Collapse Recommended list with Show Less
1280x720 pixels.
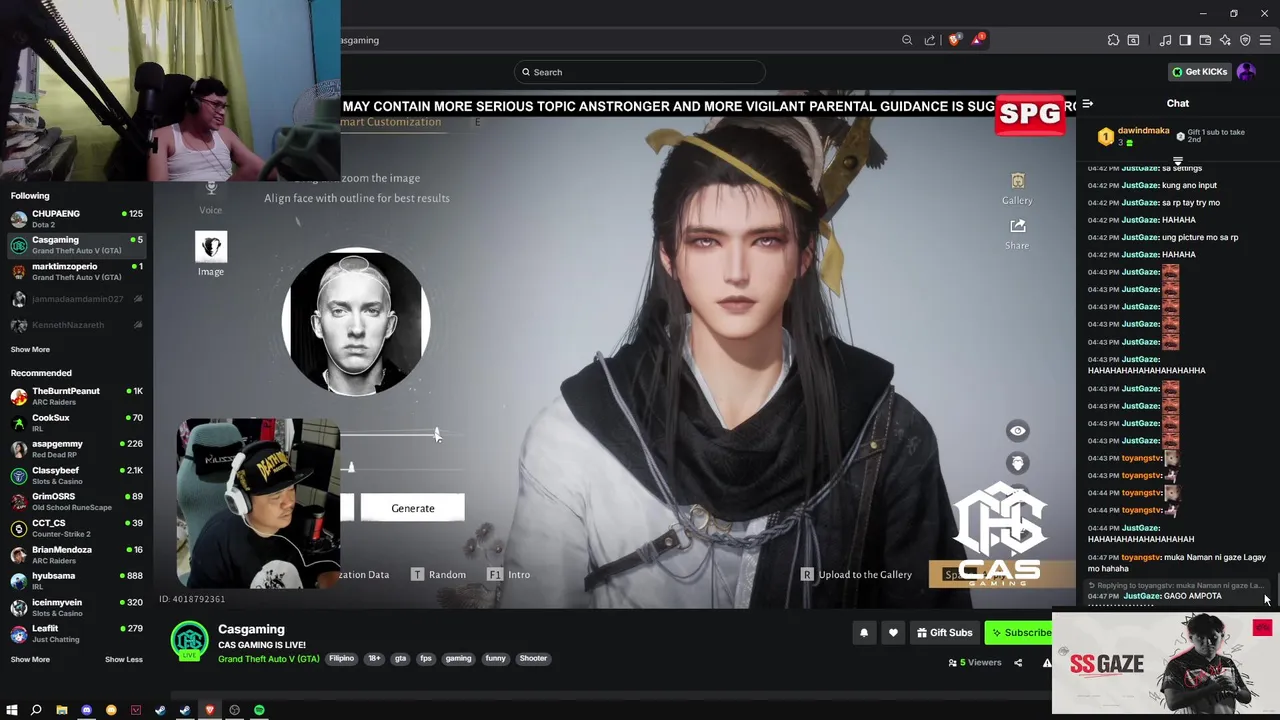coord(123,659)
